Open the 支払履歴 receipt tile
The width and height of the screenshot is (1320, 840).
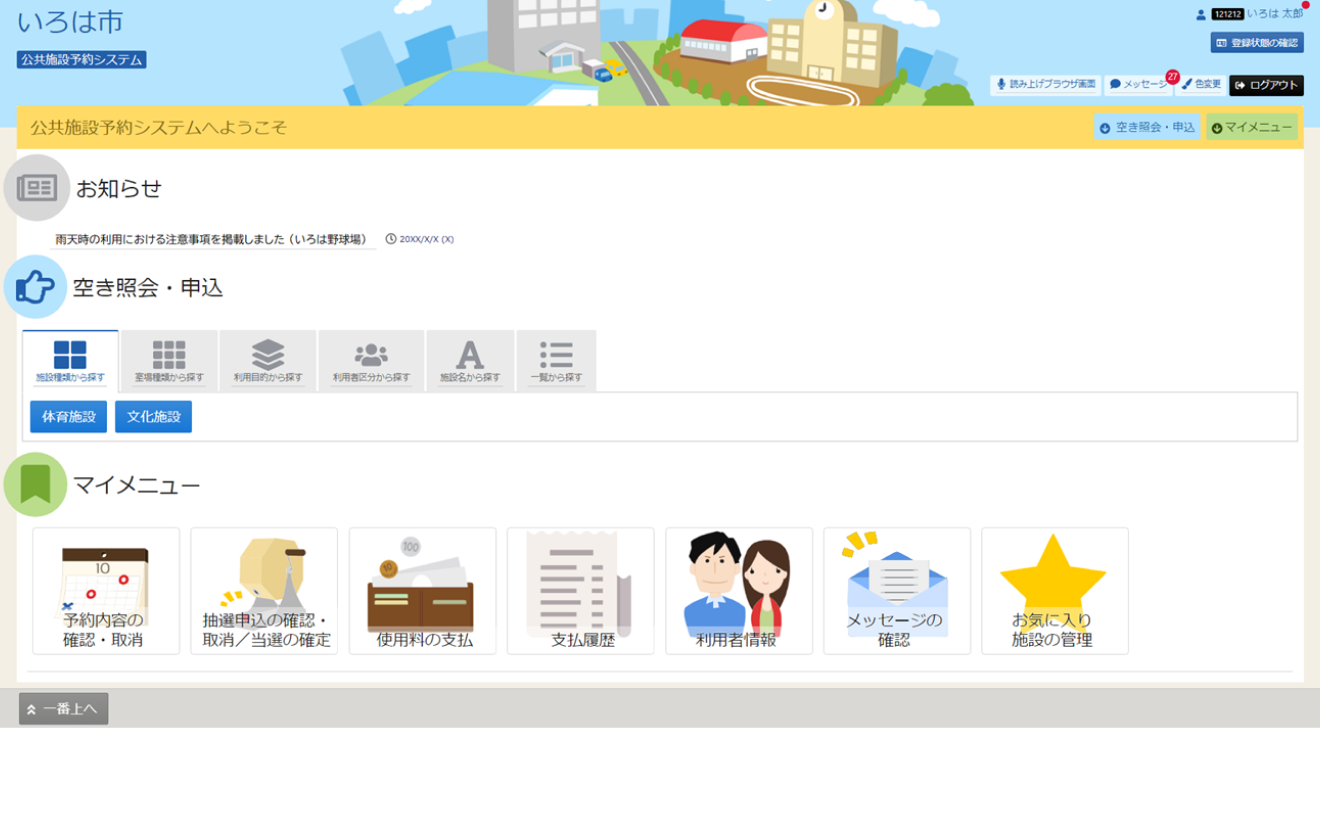coord(580,591)
